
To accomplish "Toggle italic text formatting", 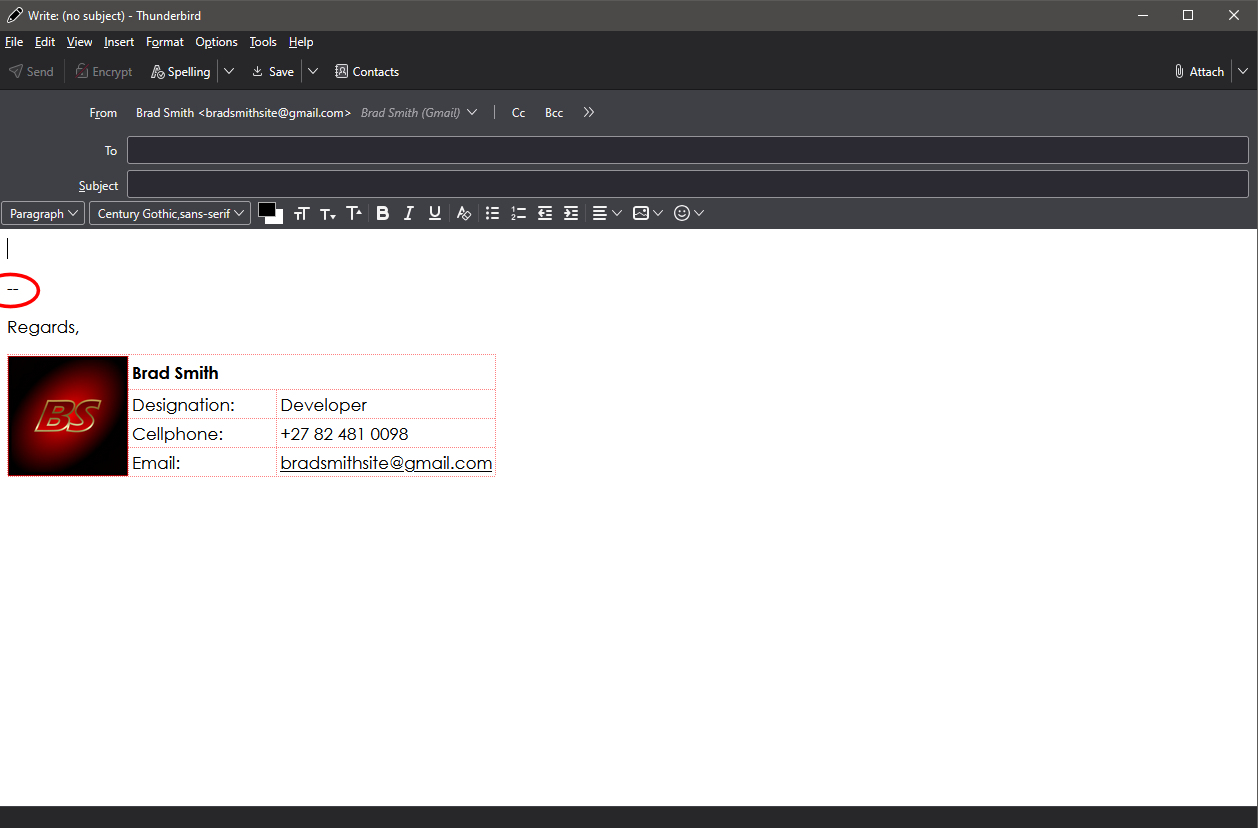I will (x=408, y=213).
